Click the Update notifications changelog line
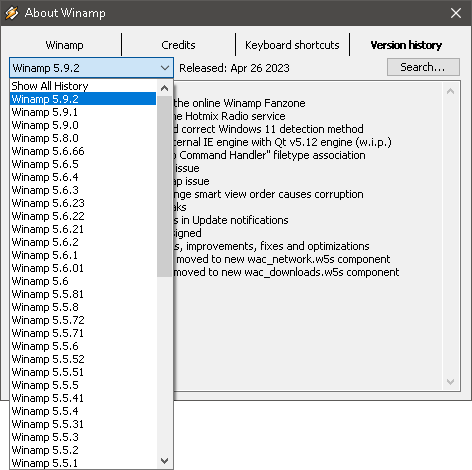Image resolution: width=472 pixels, height=470 pixels. (231, 220)
